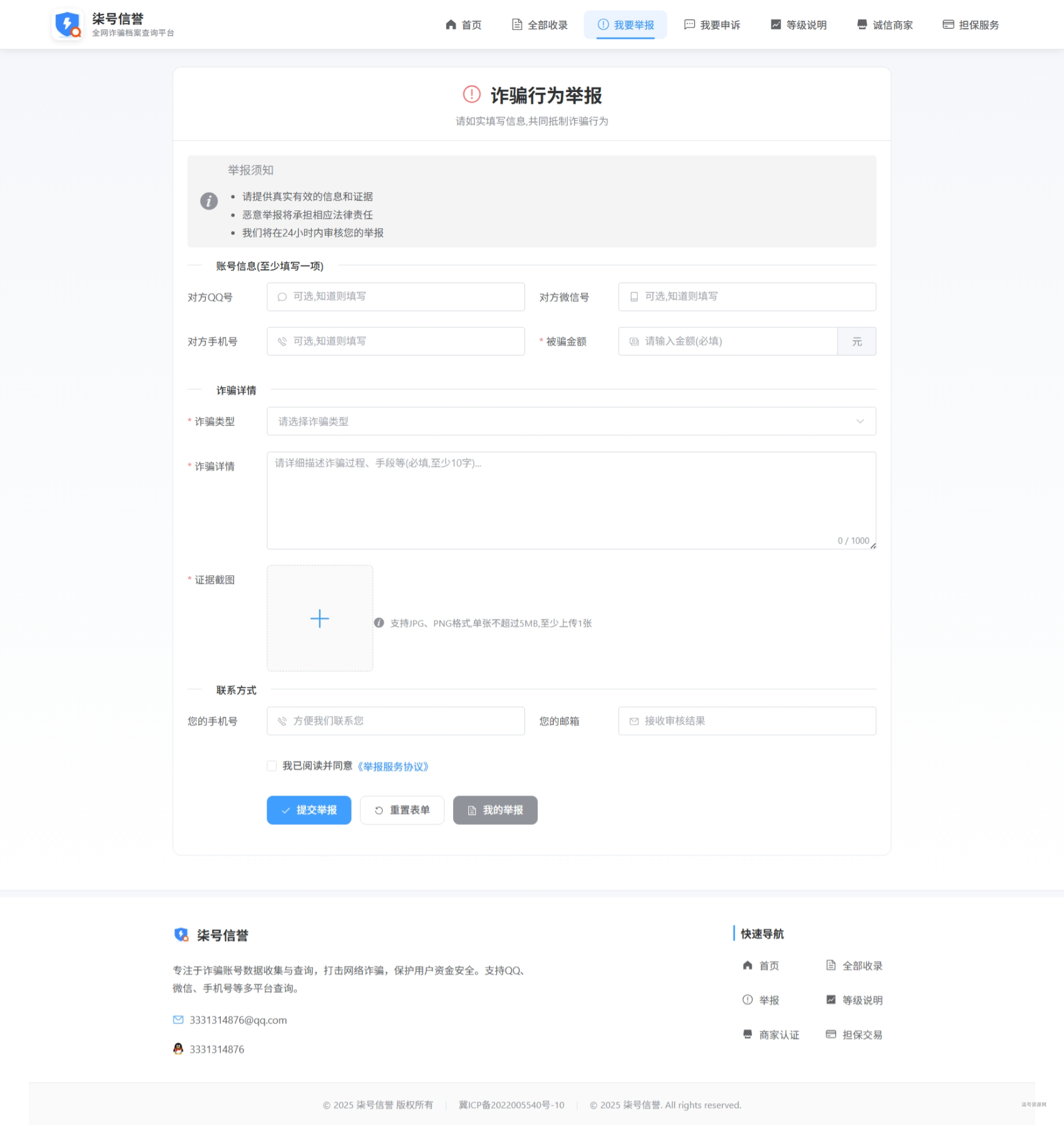The height and width of the screenshot is (1125, 1064).
Task: Reset the form with 重置表单
Action: (402, 809)
